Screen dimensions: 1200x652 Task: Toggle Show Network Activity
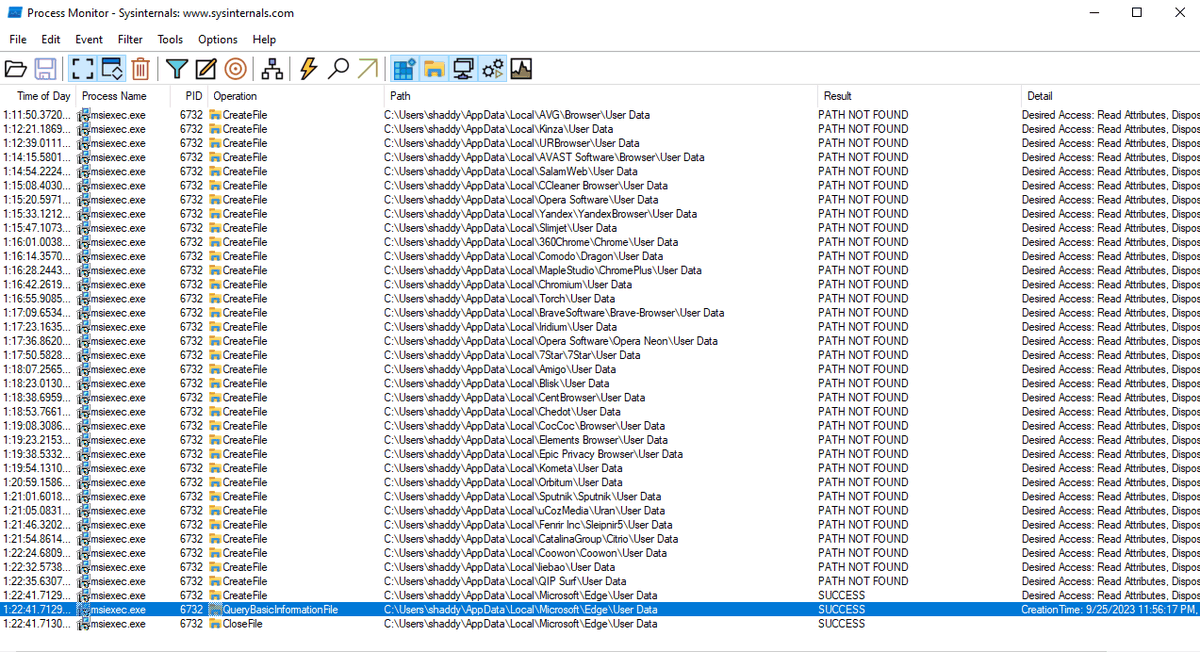pyautogui.click(x=463, y=69)
